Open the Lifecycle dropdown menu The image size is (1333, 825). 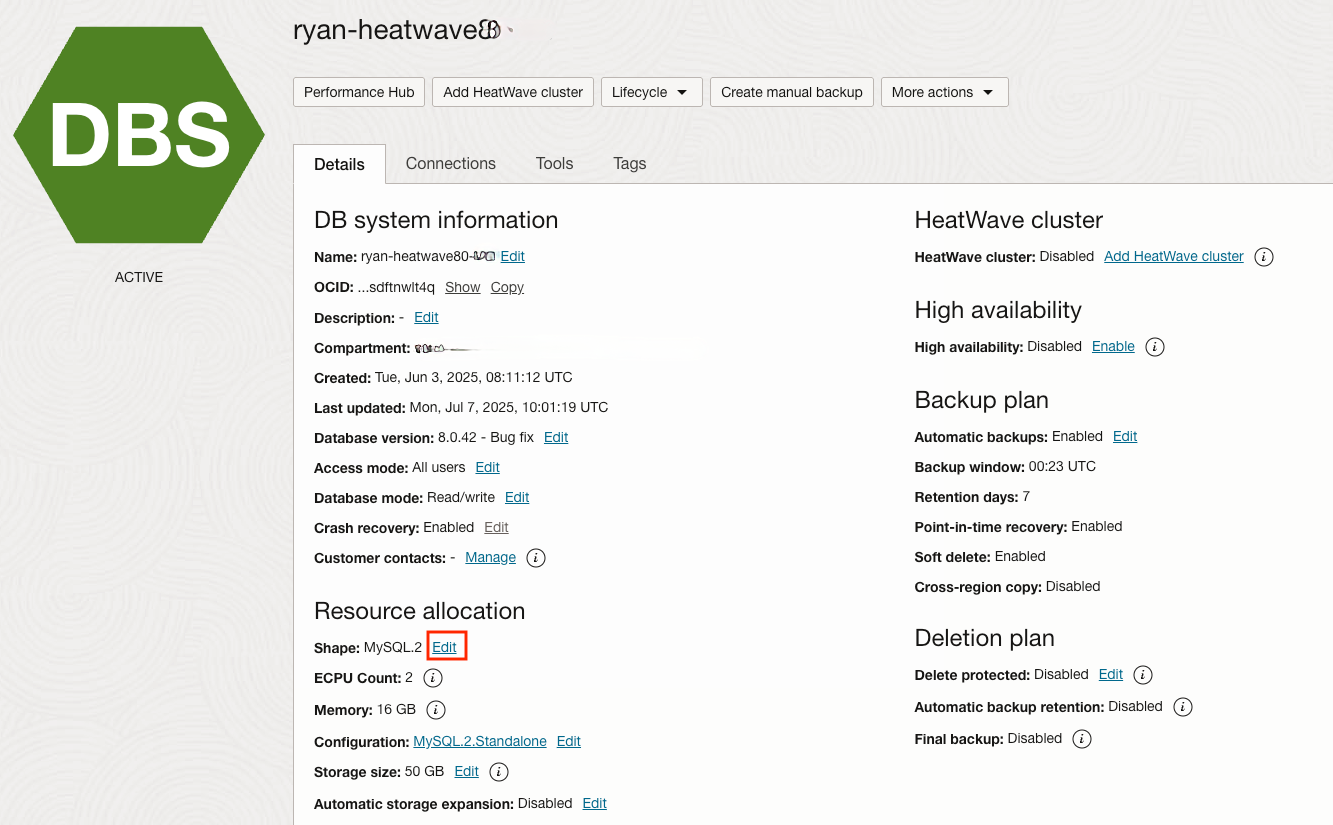651,92
